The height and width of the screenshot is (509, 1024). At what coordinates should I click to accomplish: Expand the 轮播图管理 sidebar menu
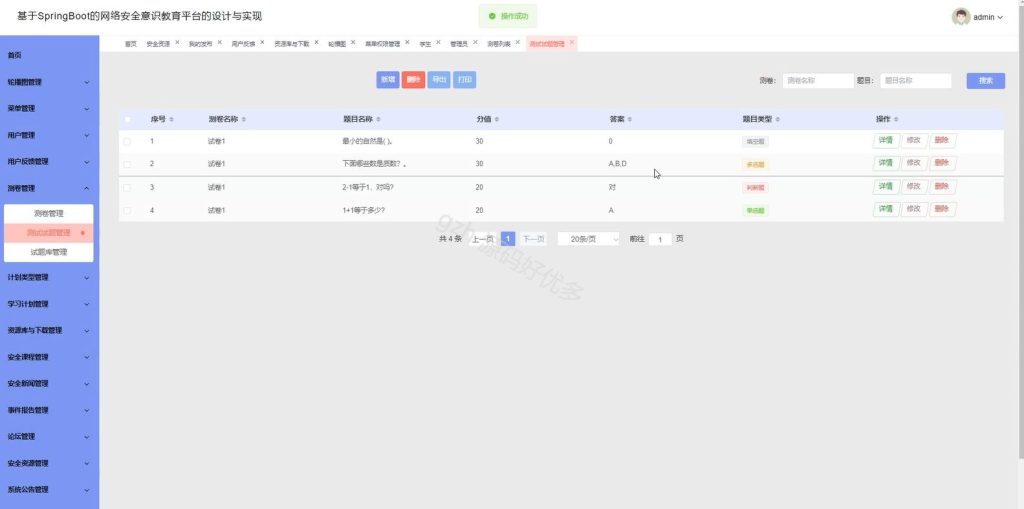coord(50,82)
